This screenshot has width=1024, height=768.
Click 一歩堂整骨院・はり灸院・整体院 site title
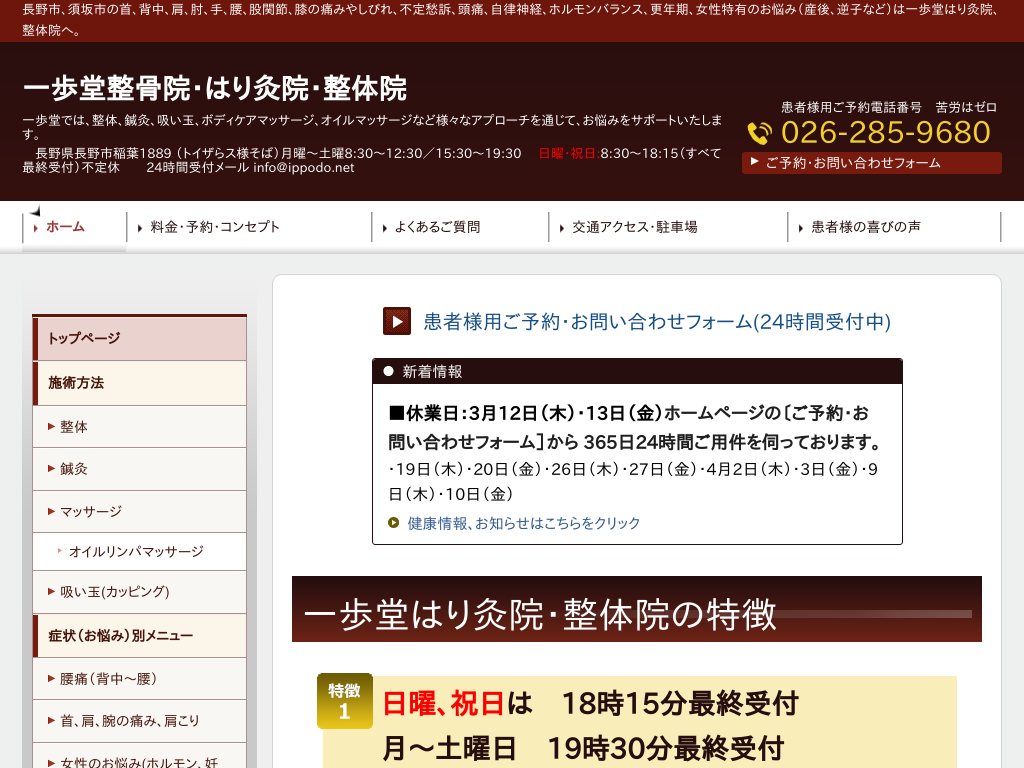tap(215, 89)
